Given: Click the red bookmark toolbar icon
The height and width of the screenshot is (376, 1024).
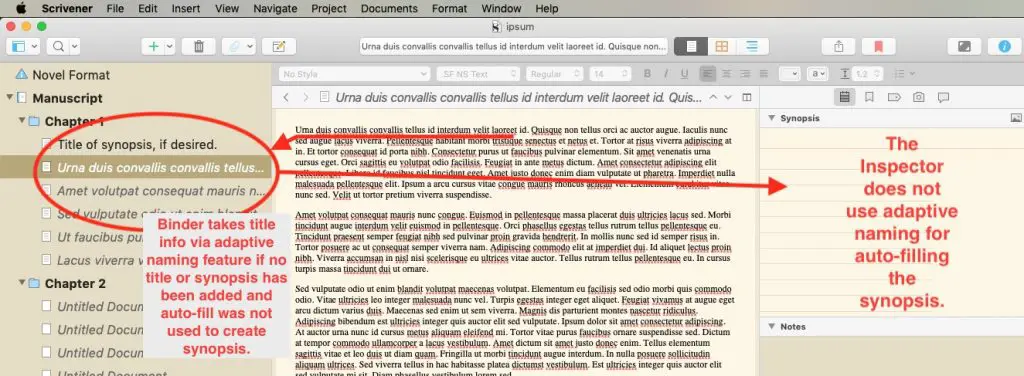Looking at the screenshot, I should coord(878,46).
